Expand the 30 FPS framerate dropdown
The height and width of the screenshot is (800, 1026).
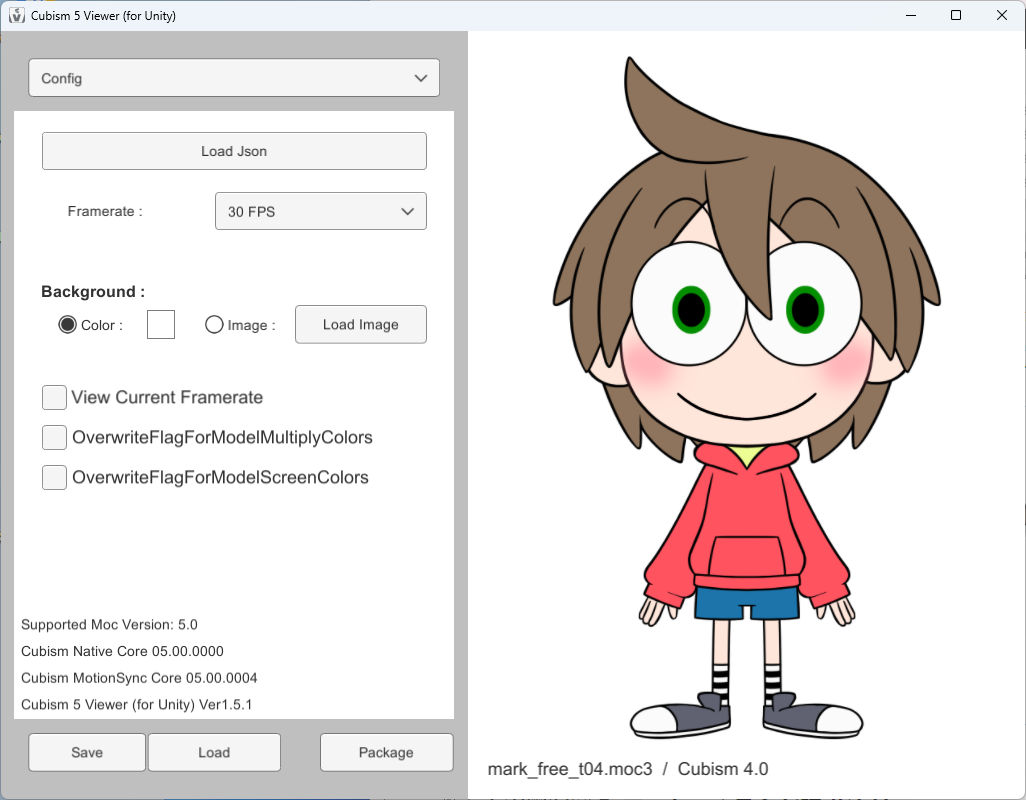320,211
